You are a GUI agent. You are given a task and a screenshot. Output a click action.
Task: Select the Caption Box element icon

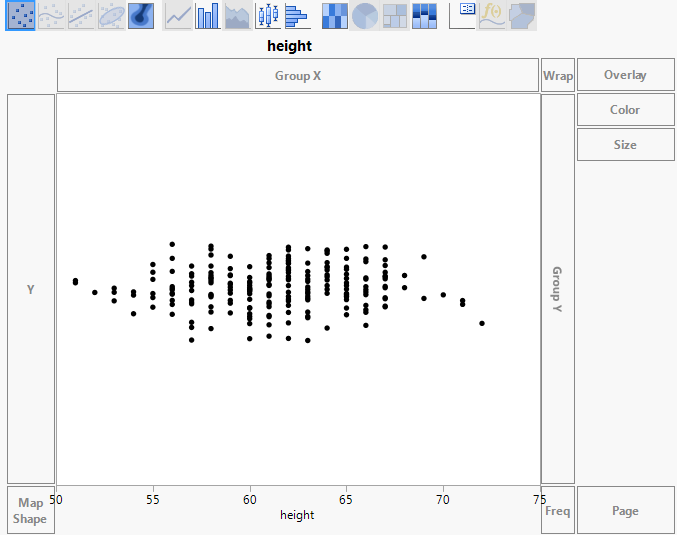(462, 16)
